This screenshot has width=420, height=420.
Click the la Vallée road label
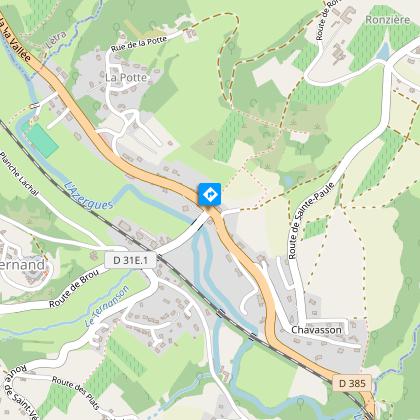[15, 39]
